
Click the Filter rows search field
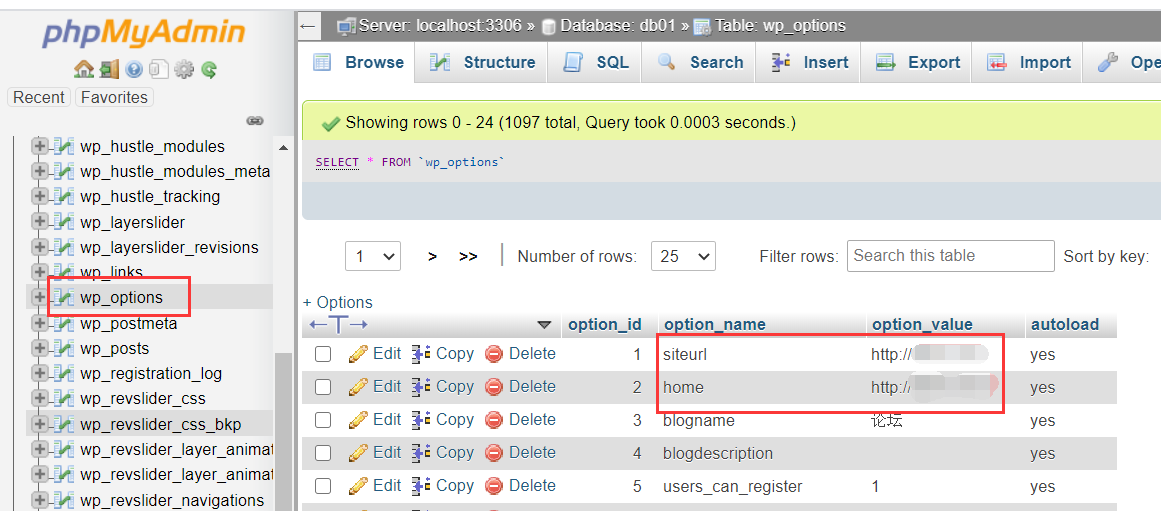(950, 256)
